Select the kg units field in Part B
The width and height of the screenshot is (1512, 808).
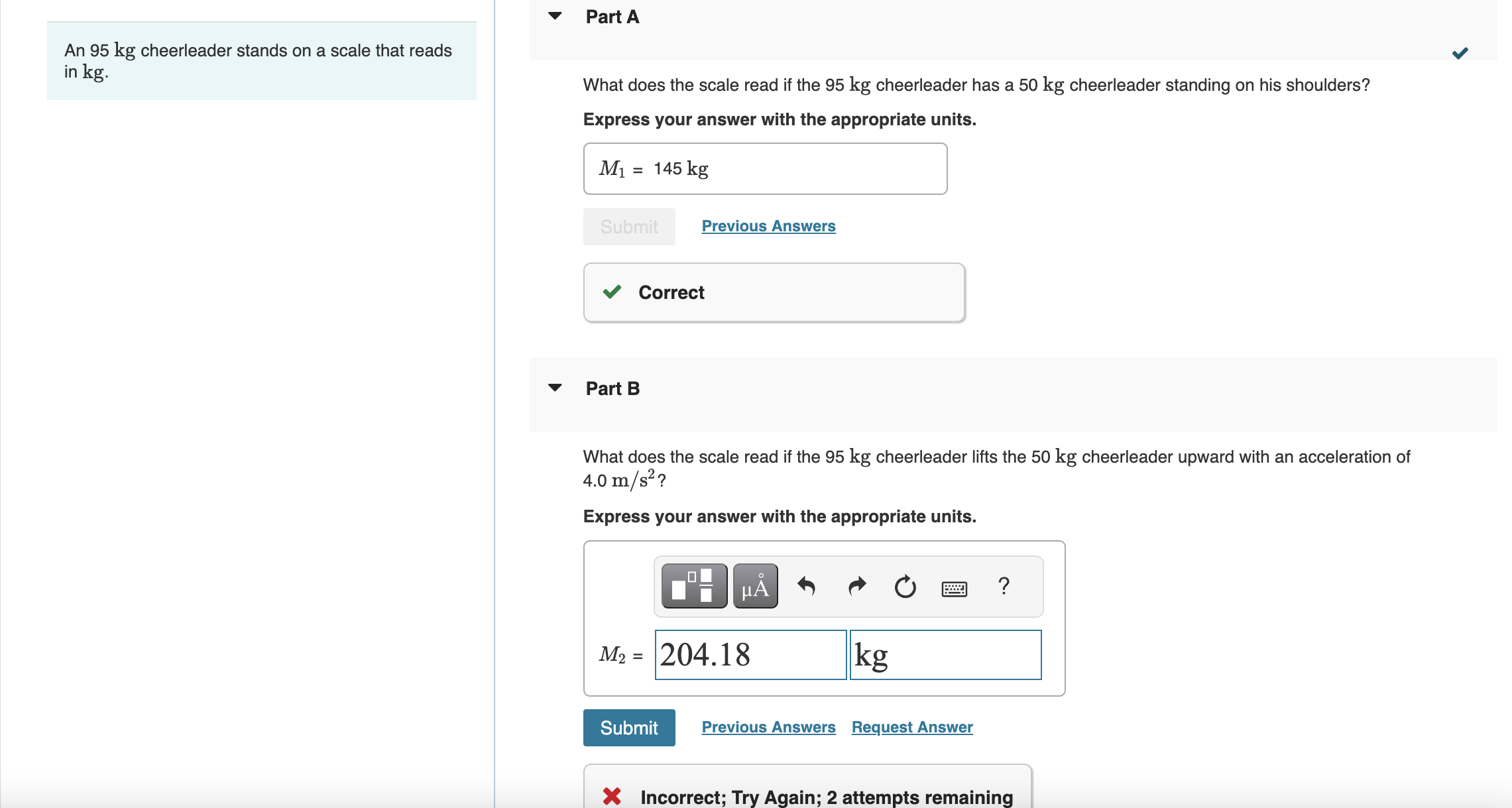(x=945, y=655)
